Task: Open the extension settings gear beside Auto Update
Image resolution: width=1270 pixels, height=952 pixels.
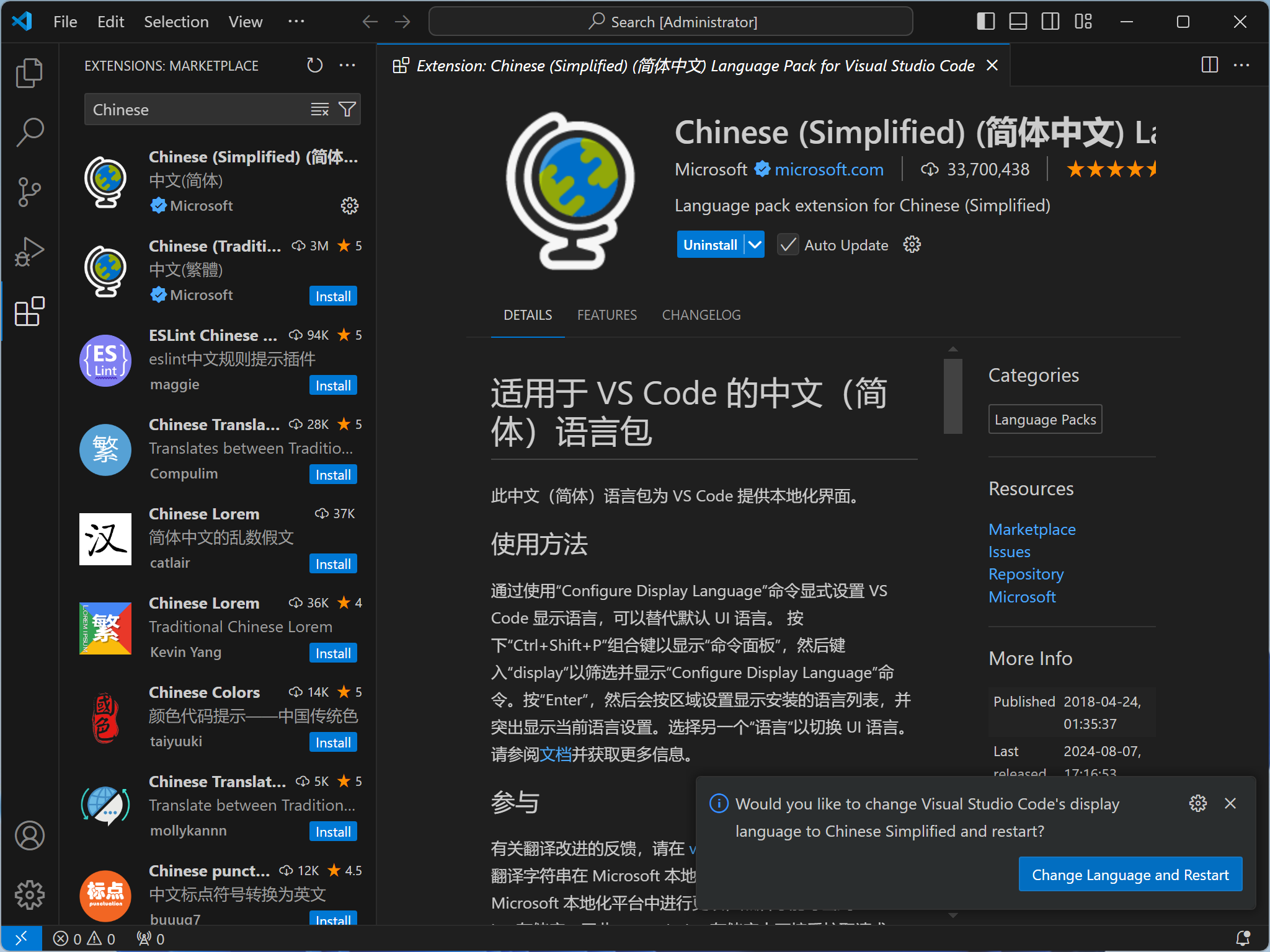Action: (x=912, y=245)
